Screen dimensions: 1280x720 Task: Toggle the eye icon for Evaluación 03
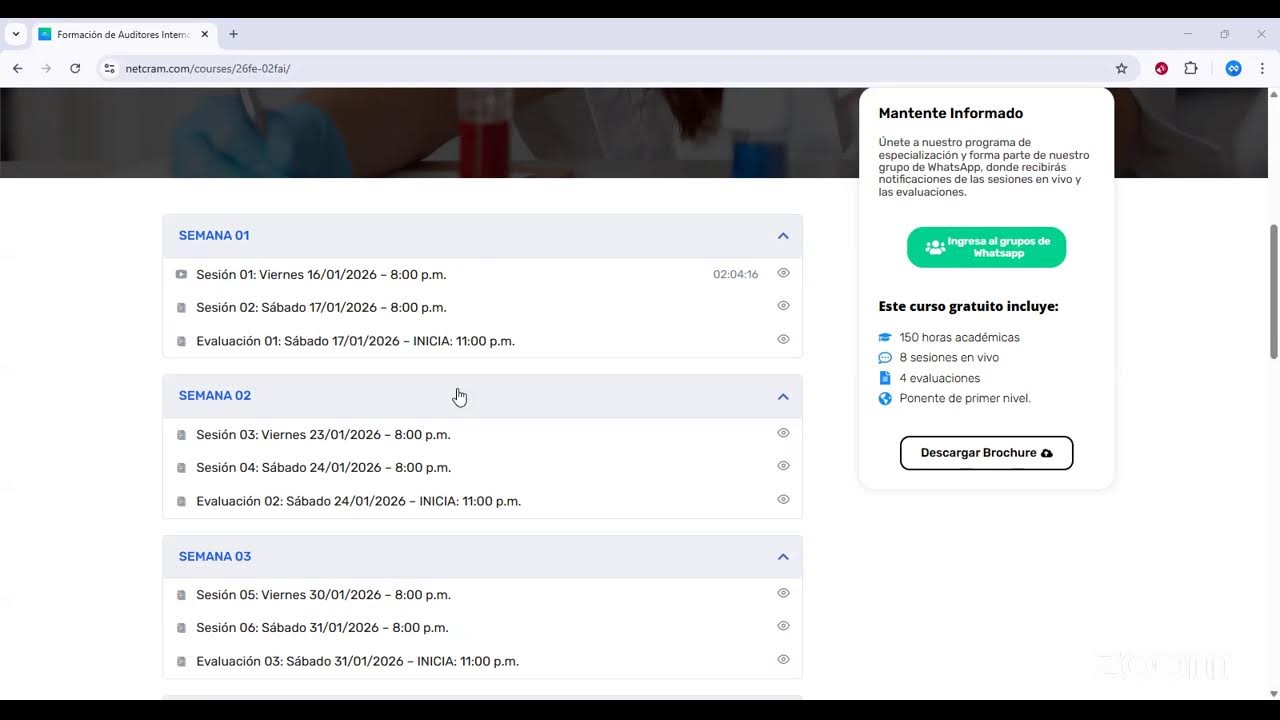pyautogui.click(x=784, y=659)
